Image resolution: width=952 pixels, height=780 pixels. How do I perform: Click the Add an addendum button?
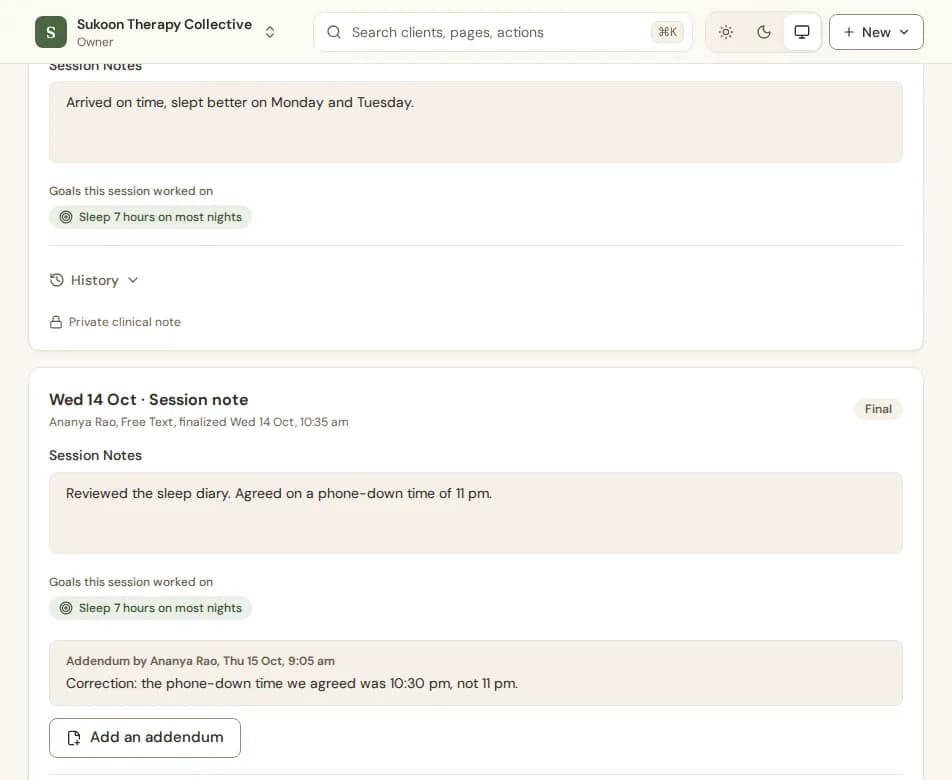point(144,738)
